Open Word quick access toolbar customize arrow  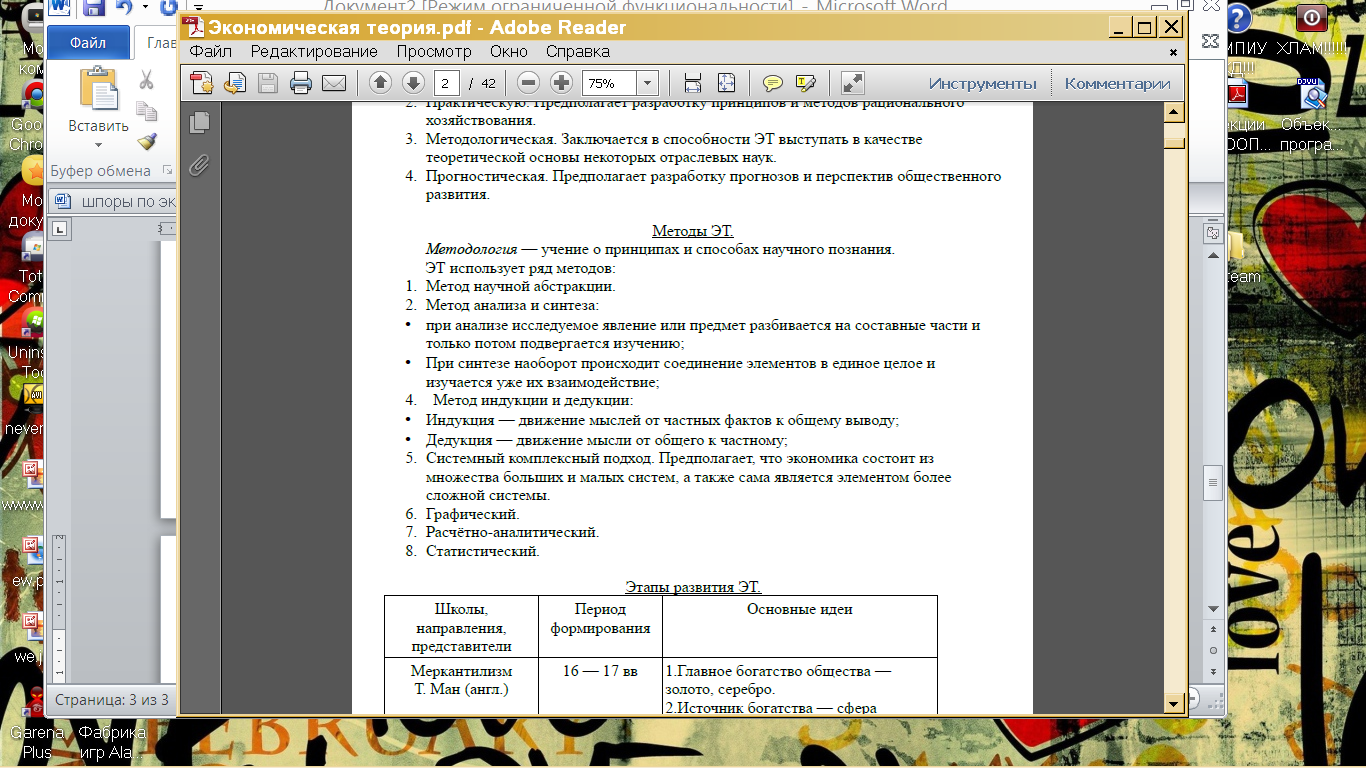[x=199, y=9]
